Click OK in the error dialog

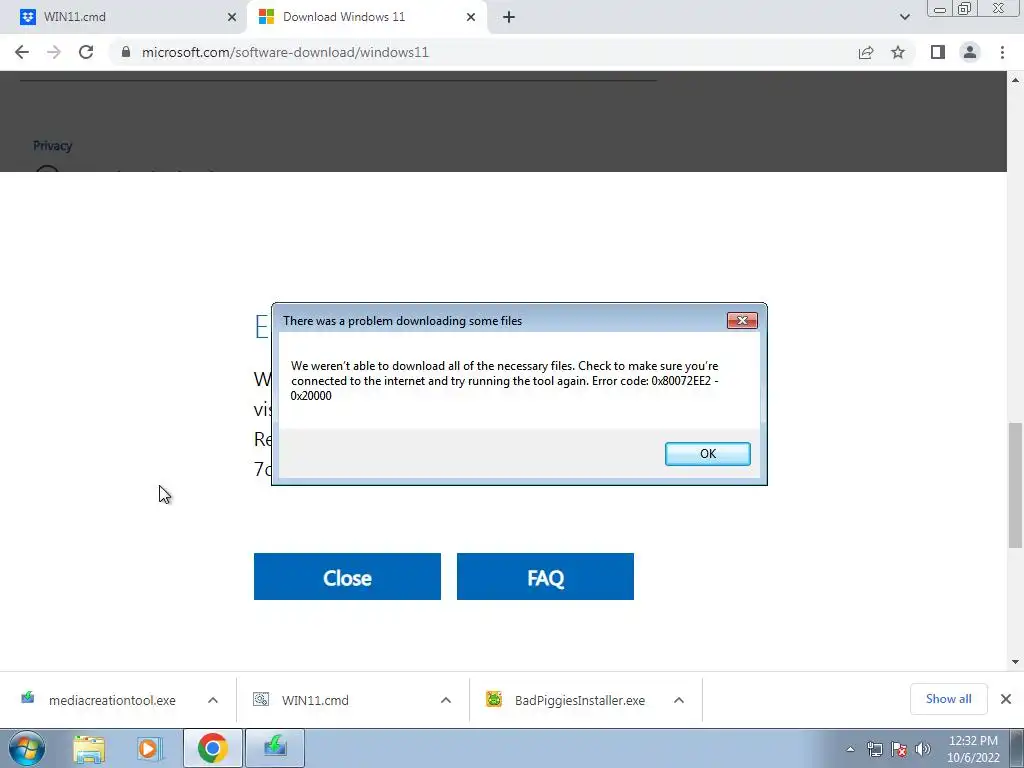click(x=708, y=454)
